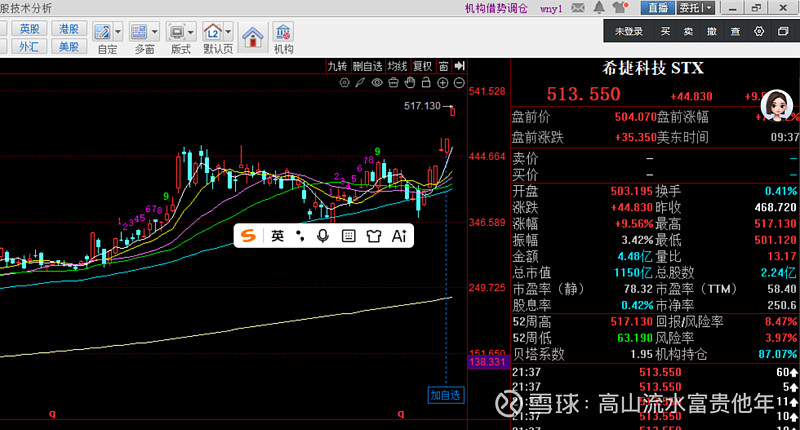Viewport: 800px width, 430px height.
Task: Go to the home page house icon
Action: click(253, 37)
